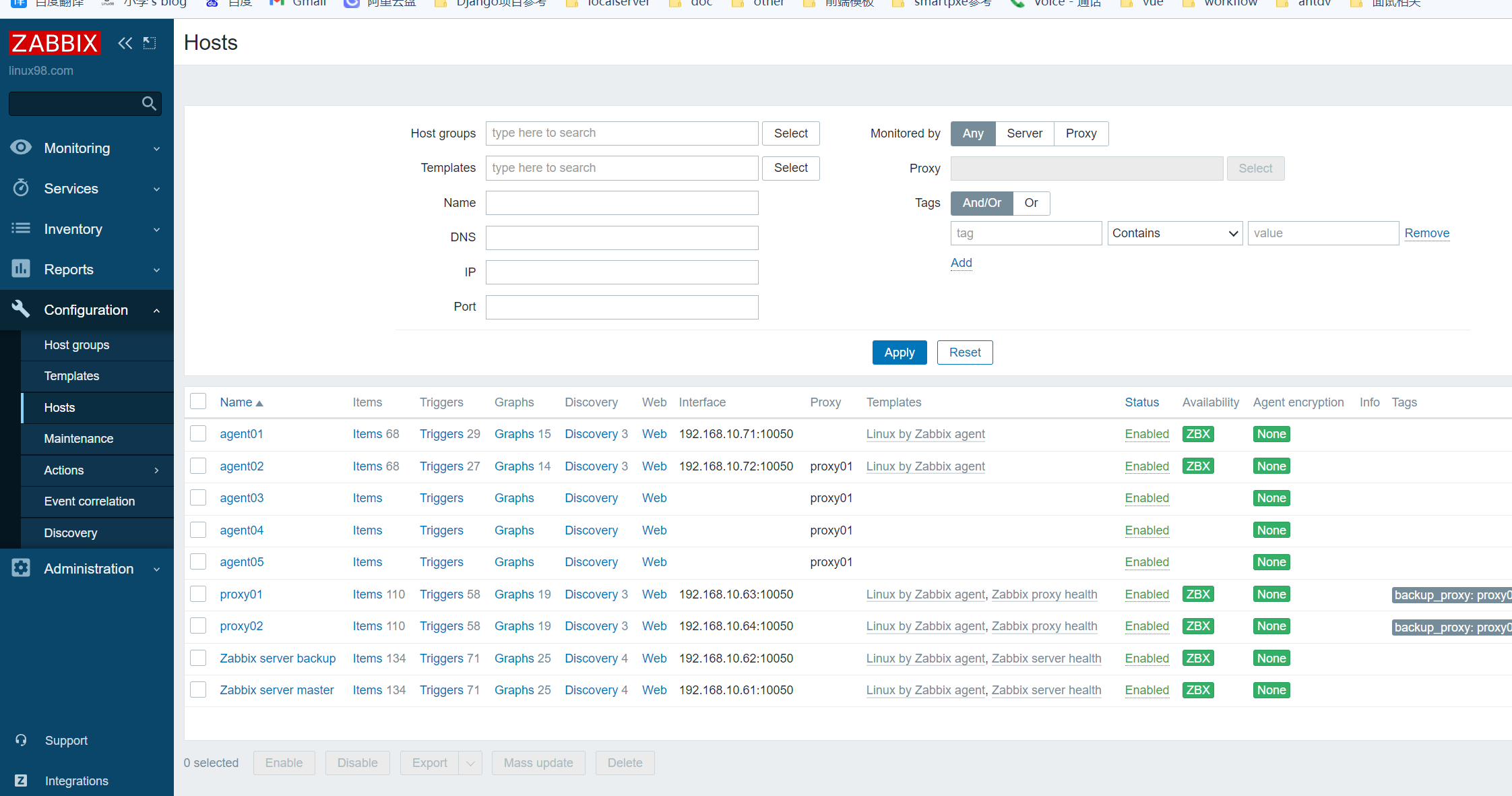
Task: Click the Support headset icon
Action: pos(21,740)
